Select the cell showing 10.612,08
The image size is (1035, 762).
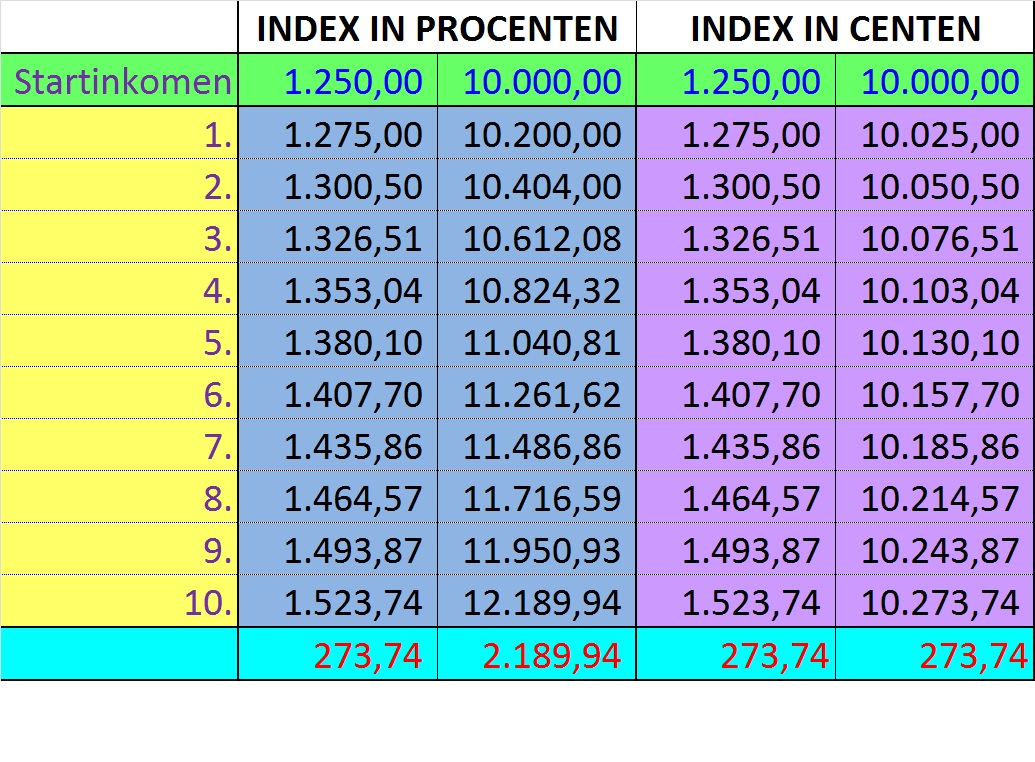[537, 238]
